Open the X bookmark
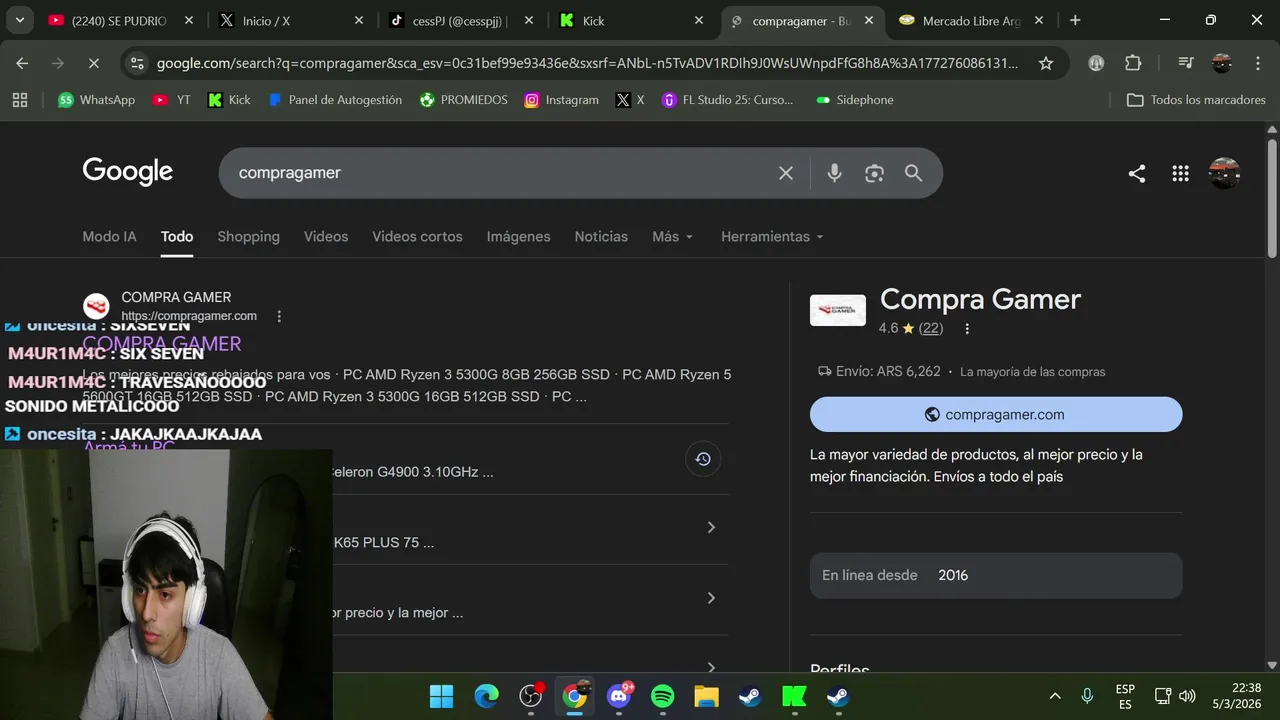This screenshot has width=1280, height=720. click(x=630, y=100)
